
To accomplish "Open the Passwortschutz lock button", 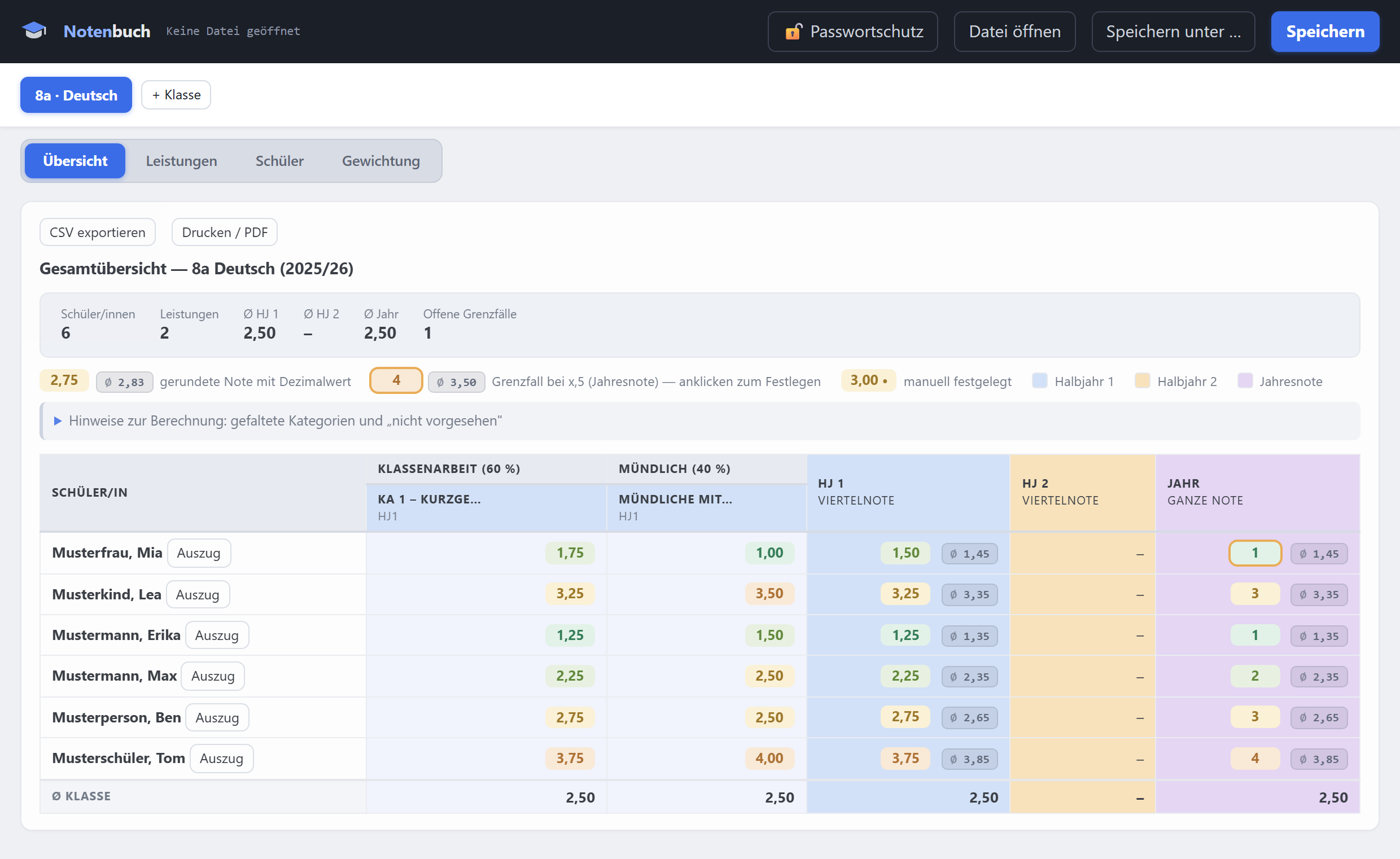I will (x=852, y=31).
